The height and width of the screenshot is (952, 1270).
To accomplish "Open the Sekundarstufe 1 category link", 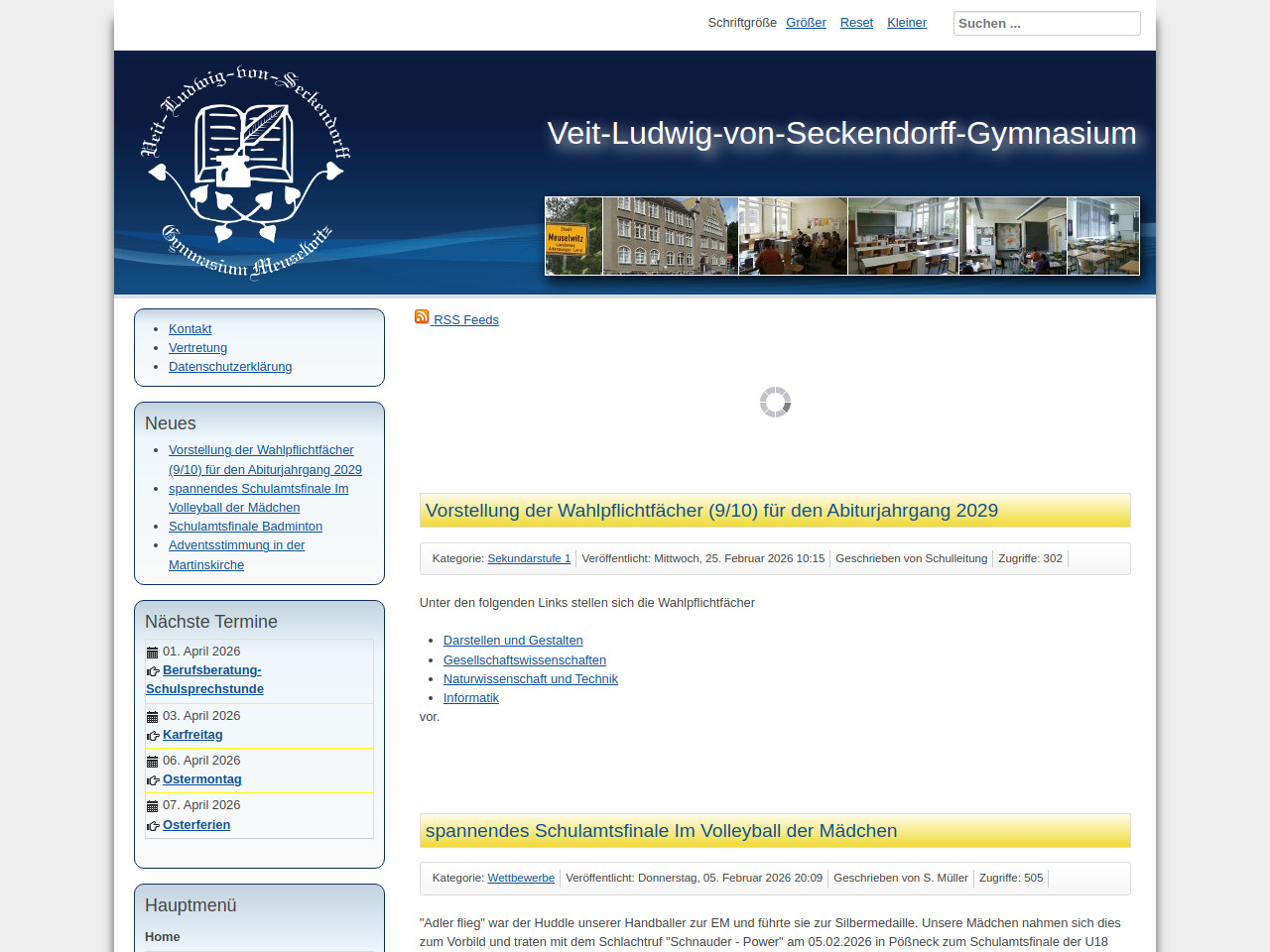I will (529, 559).
